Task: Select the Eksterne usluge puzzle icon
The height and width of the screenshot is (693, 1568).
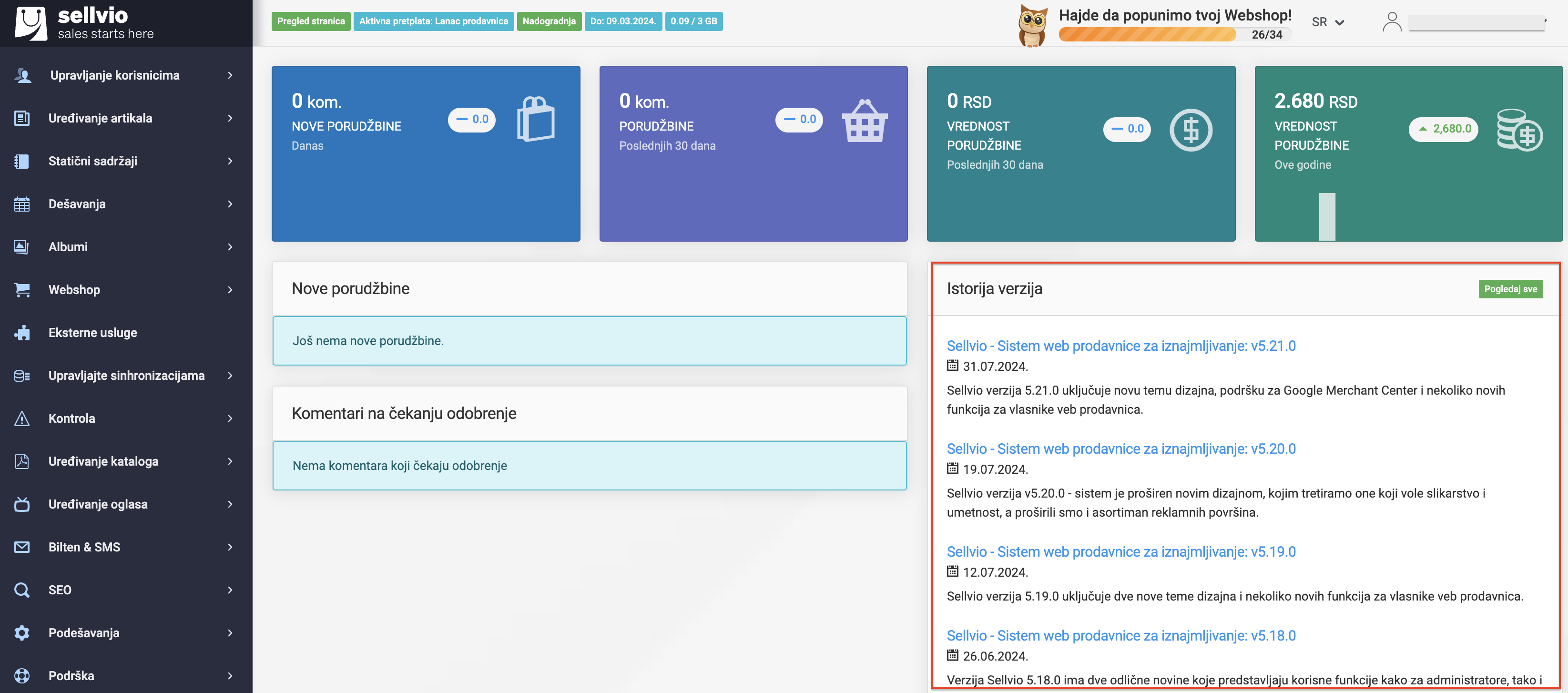Action: 22,333
